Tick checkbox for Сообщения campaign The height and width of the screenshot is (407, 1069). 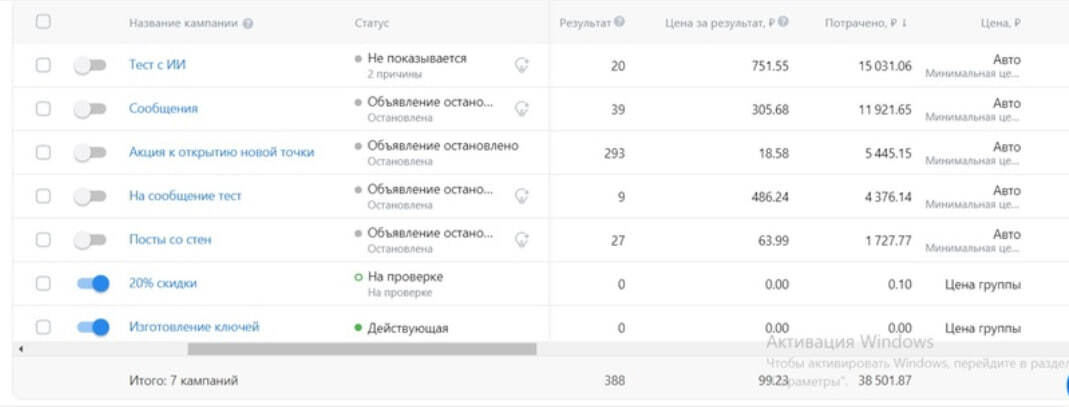coord(43,109)
